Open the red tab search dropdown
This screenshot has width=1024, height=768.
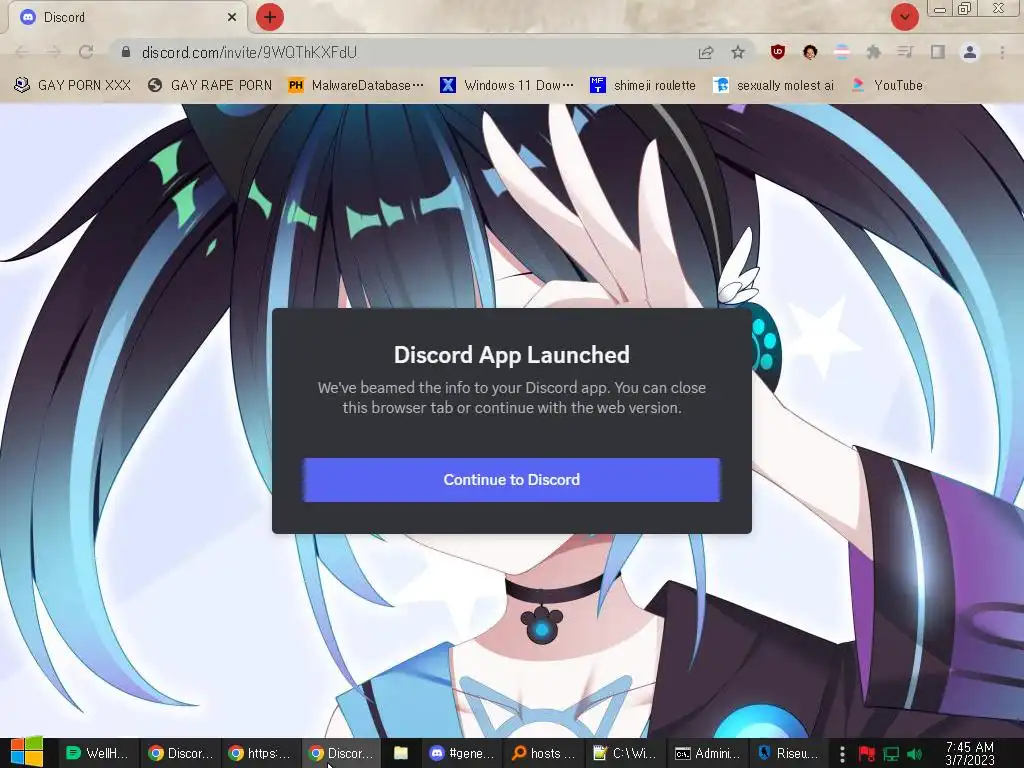pos(904,17)
